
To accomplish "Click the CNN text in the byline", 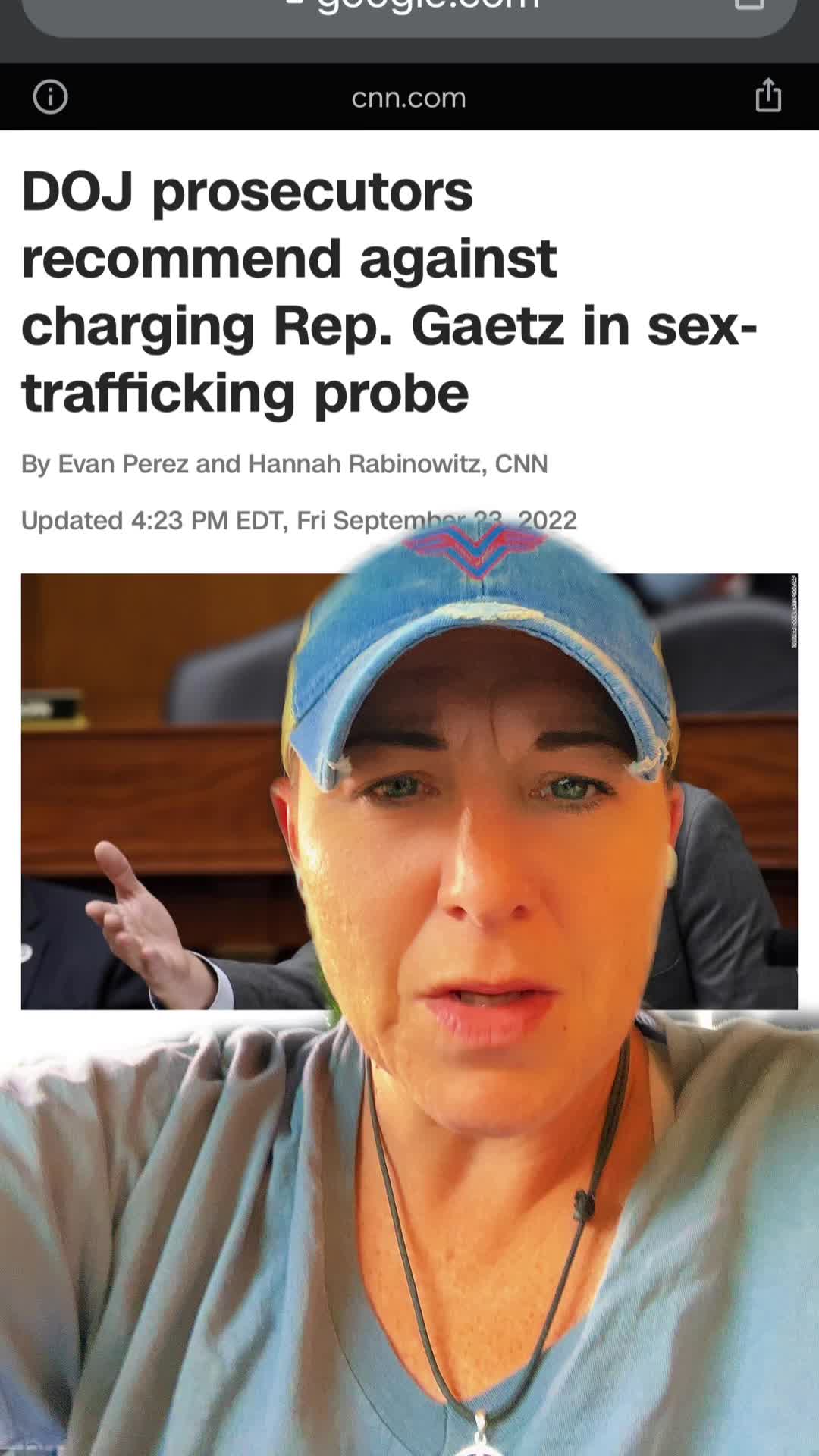I will pos(522,464).
